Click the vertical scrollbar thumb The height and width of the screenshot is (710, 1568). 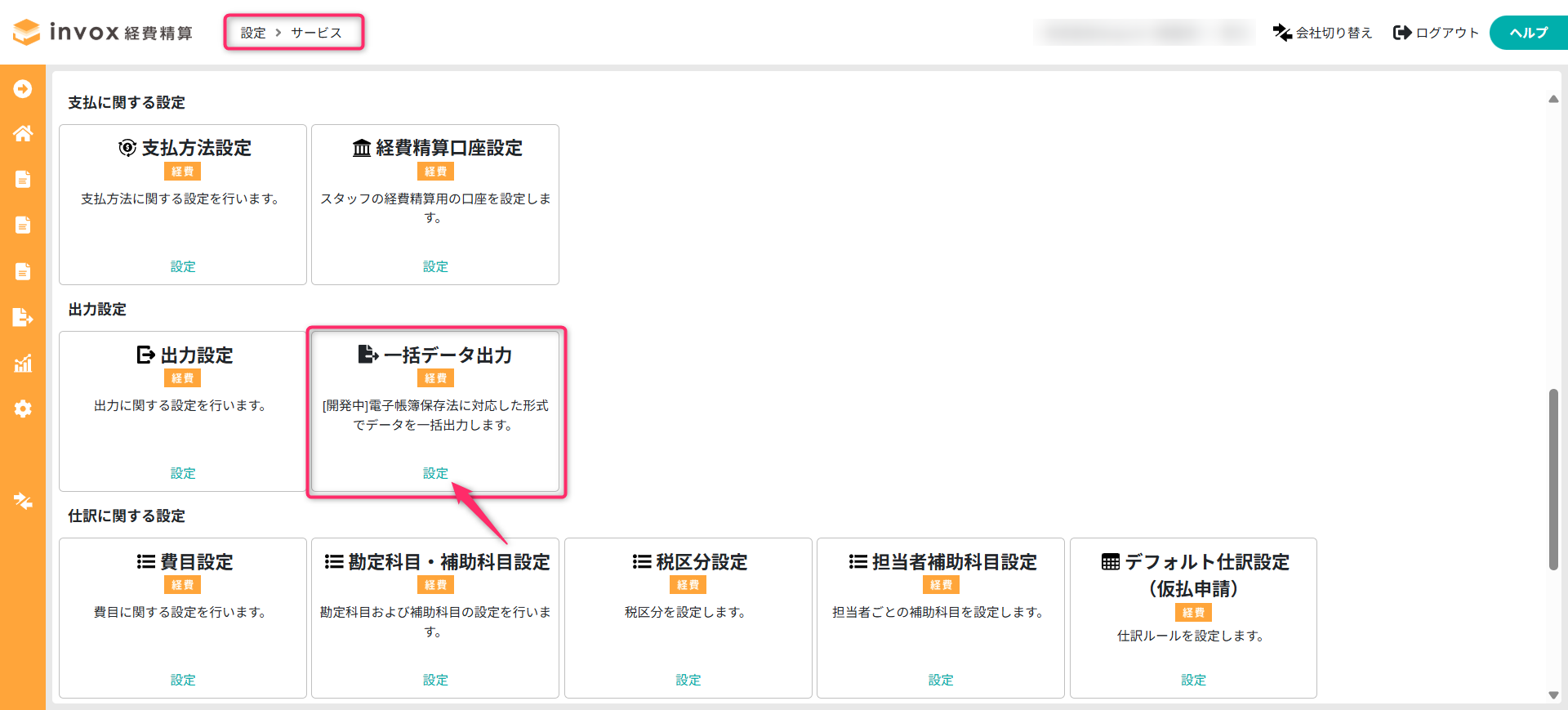[x=1553, y=479]
